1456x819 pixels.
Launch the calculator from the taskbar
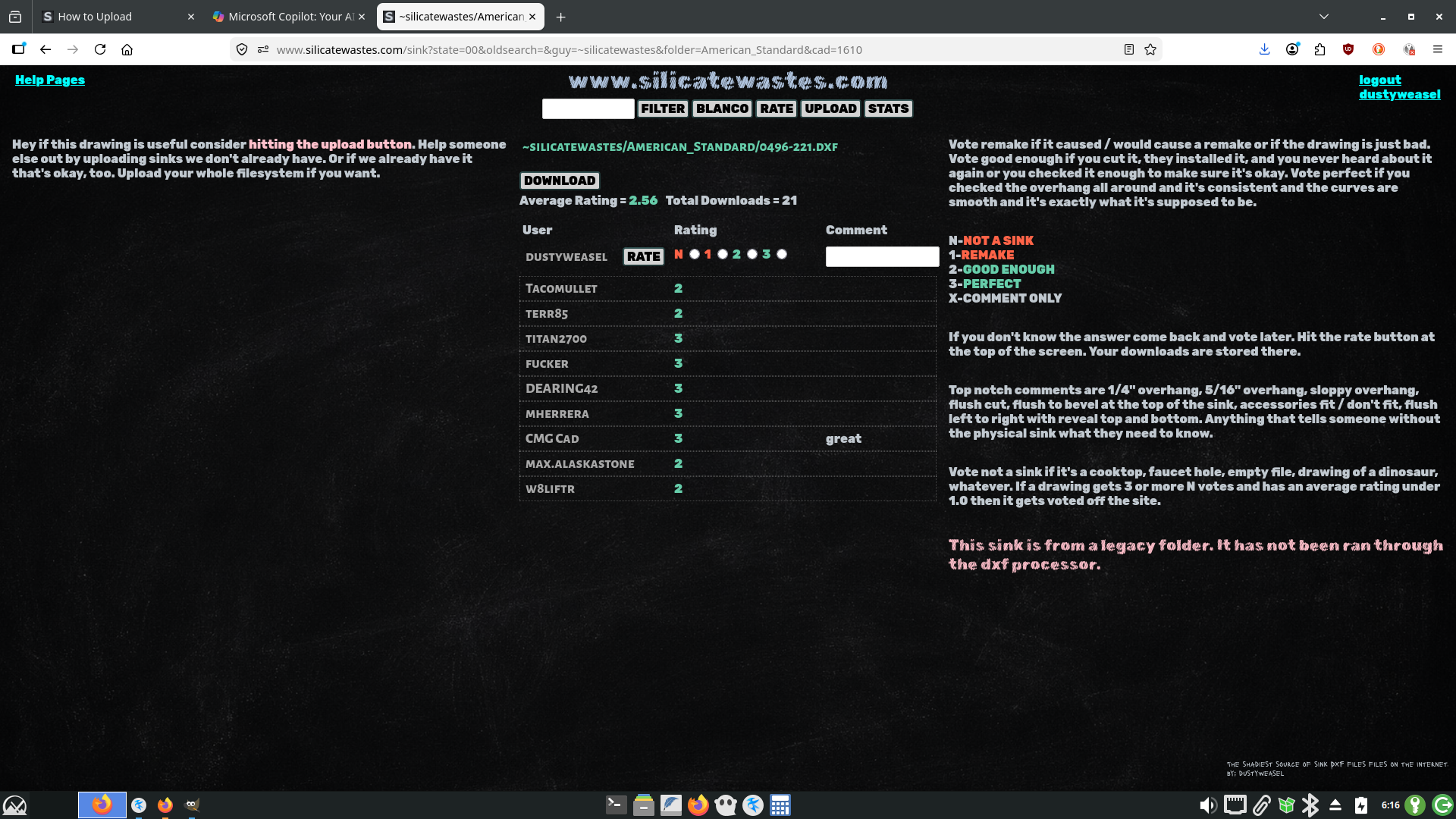click(780, 805)
